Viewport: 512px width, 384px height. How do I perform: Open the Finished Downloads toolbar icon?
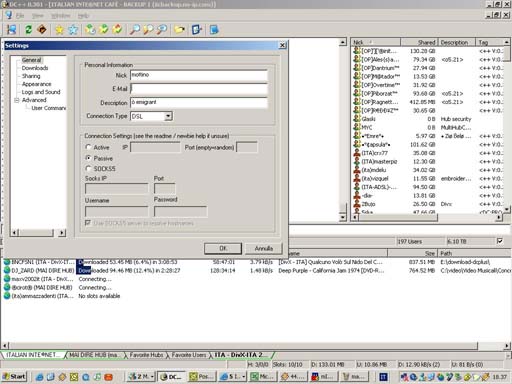(104, 30)
